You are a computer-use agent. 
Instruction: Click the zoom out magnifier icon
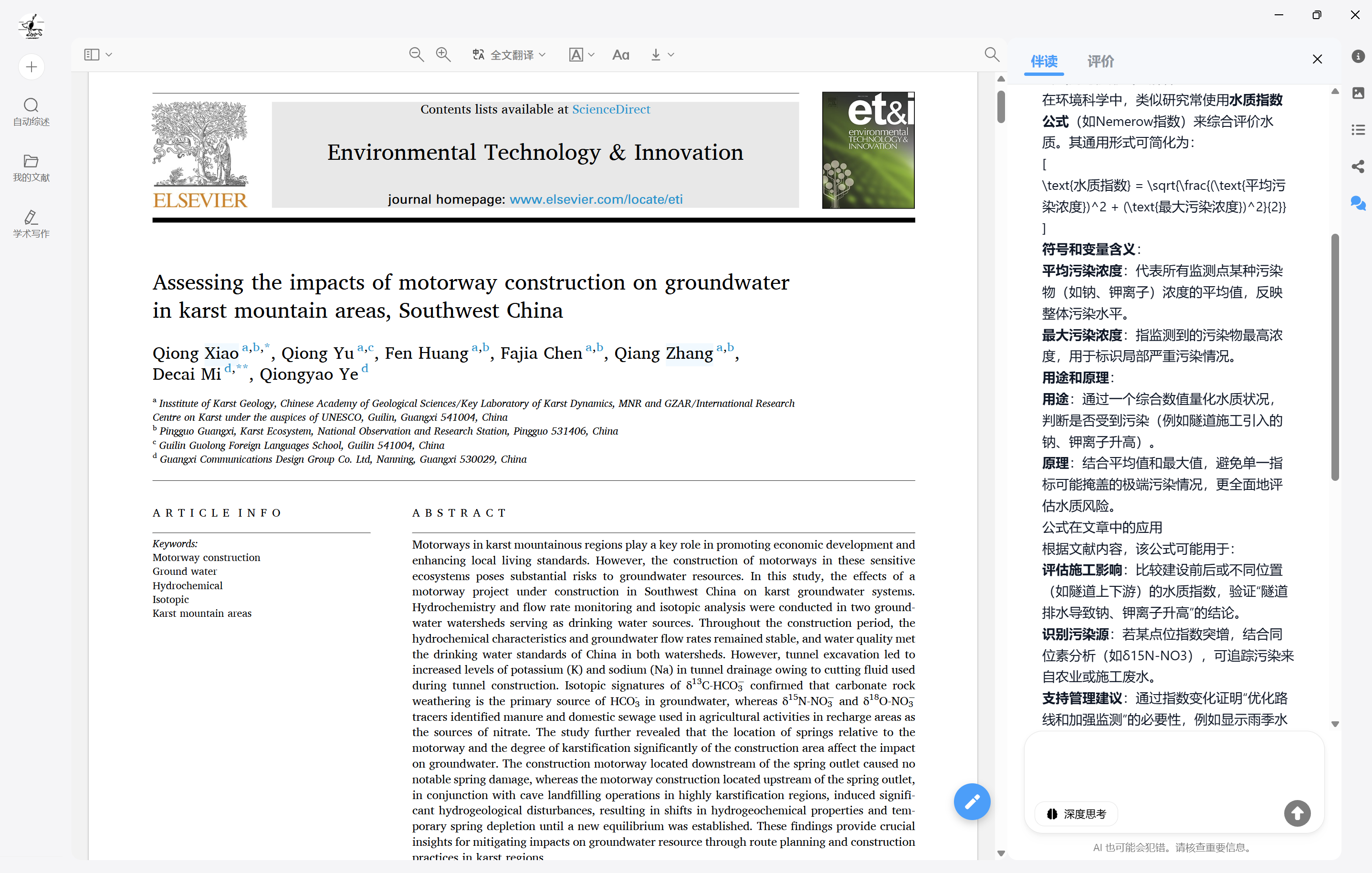click(416, 55)
